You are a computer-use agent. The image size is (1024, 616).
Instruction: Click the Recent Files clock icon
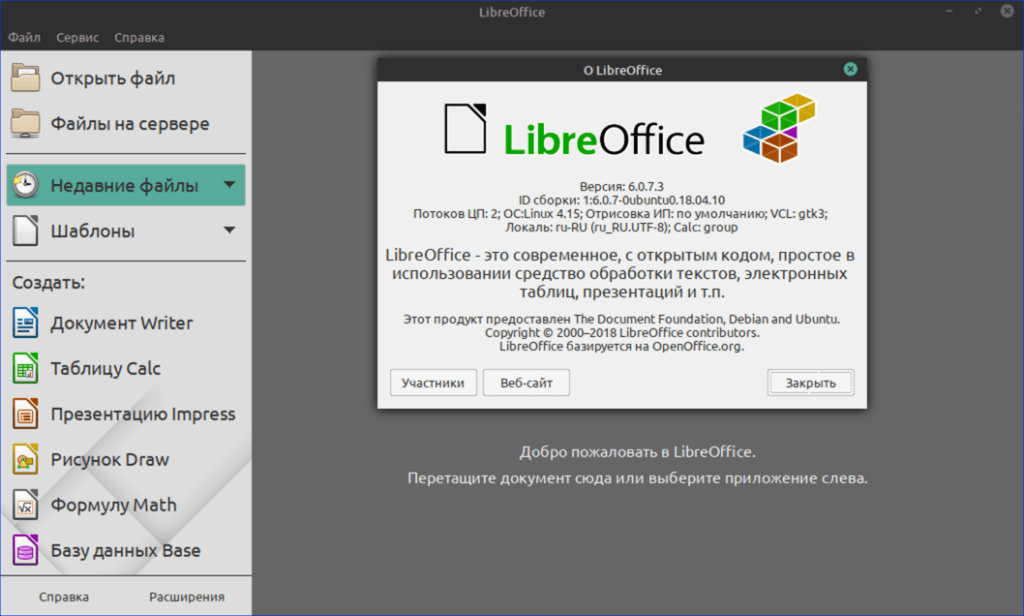click(x=25, y=186)
